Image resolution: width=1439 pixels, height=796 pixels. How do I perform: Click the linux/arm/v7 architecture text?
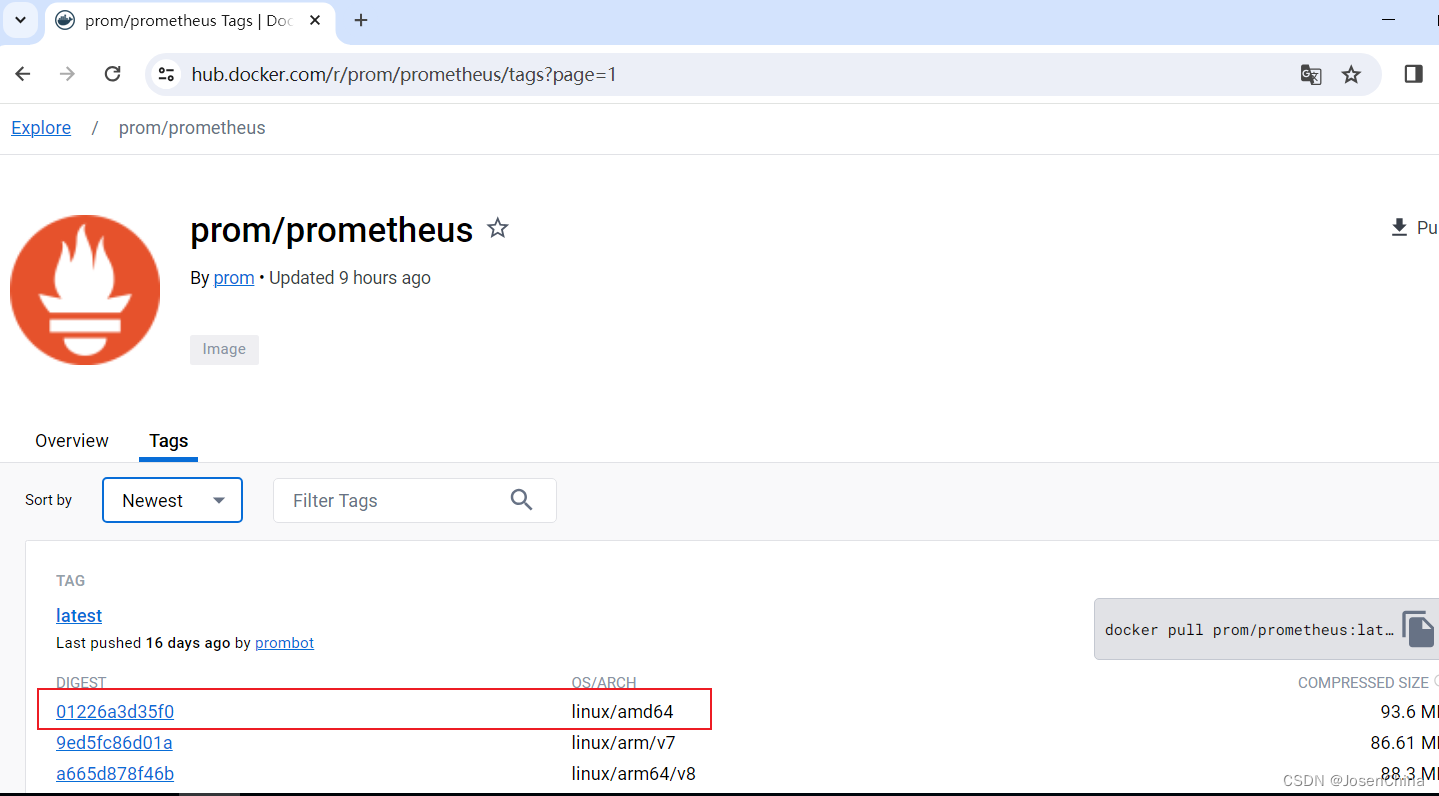[x=624, y=743]
